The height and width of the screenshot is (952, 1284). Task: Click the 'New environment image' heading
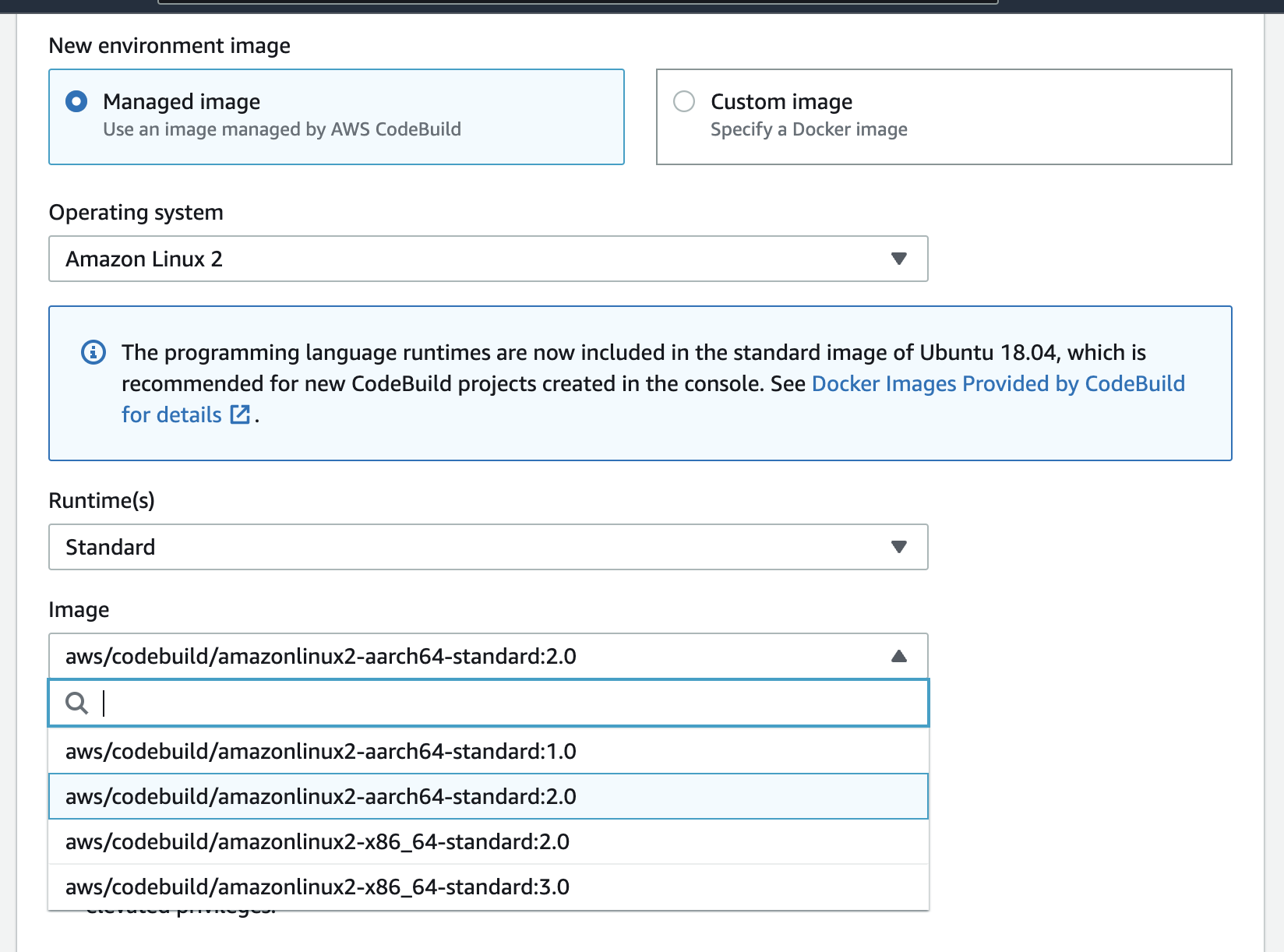(x=169, y=46)
